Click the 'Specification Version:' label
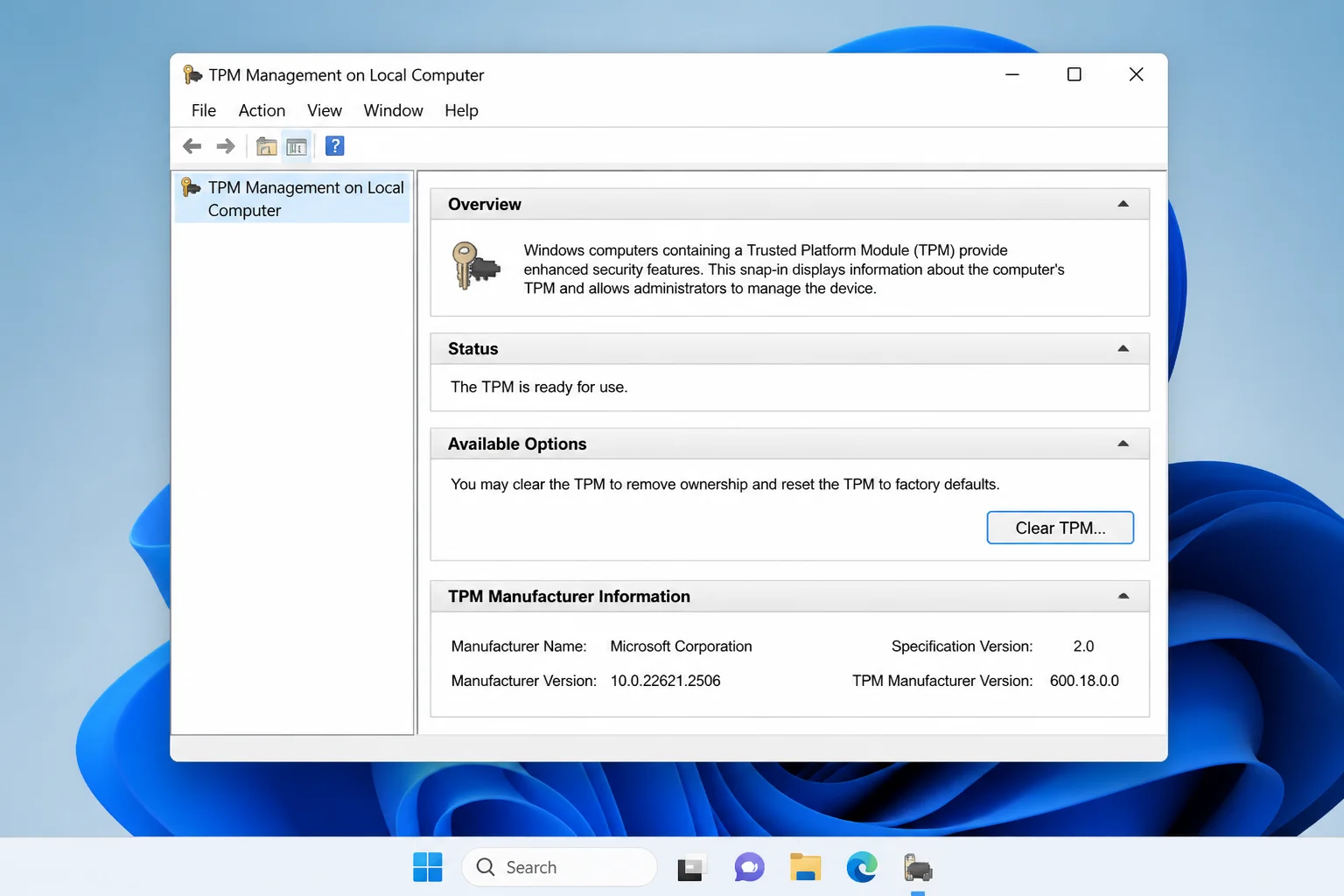The image size is (1344, 896). point(962,646)
